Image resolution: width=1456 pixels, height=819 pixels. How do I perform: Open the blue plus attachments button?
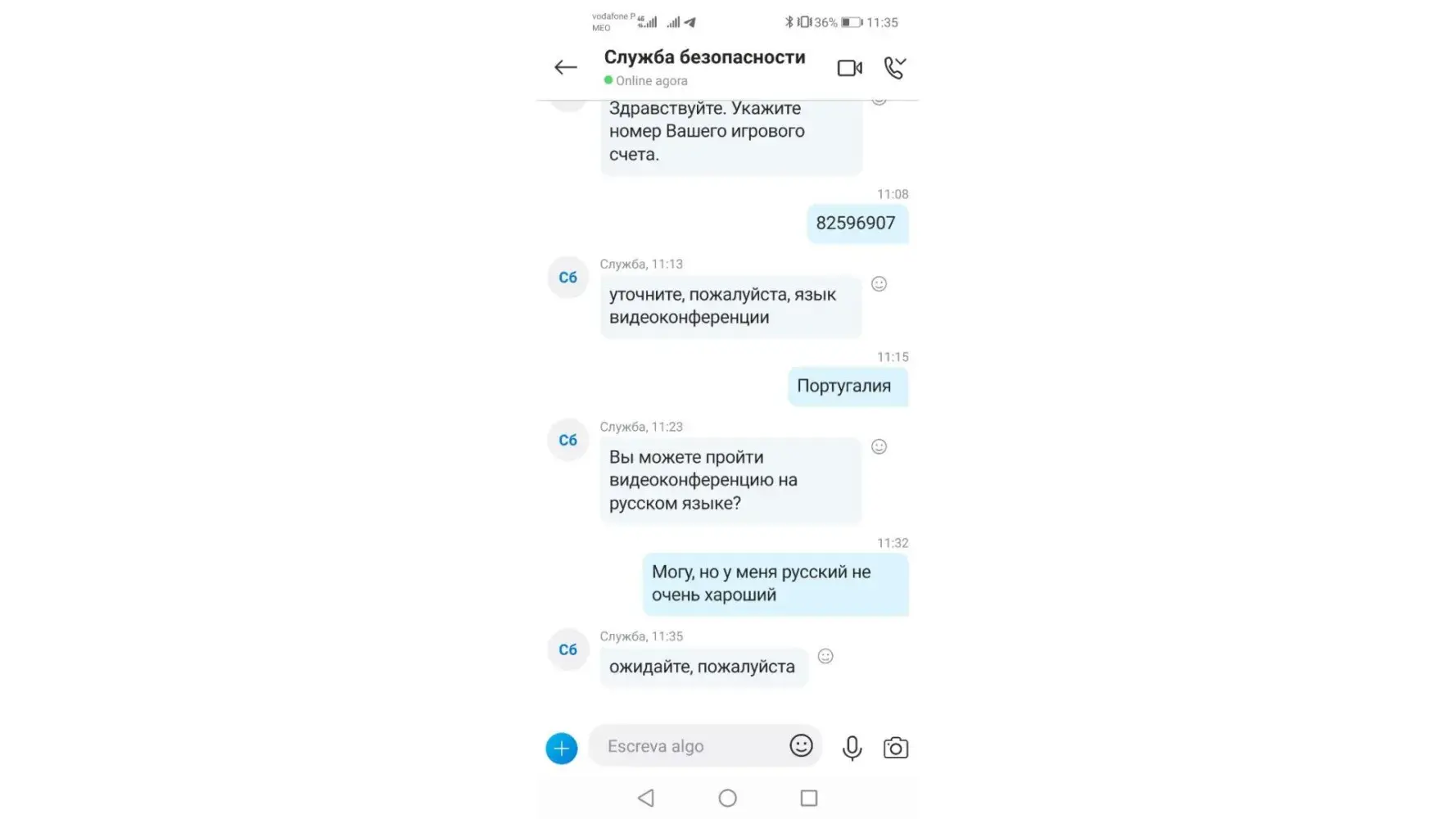tap(562, 748)
